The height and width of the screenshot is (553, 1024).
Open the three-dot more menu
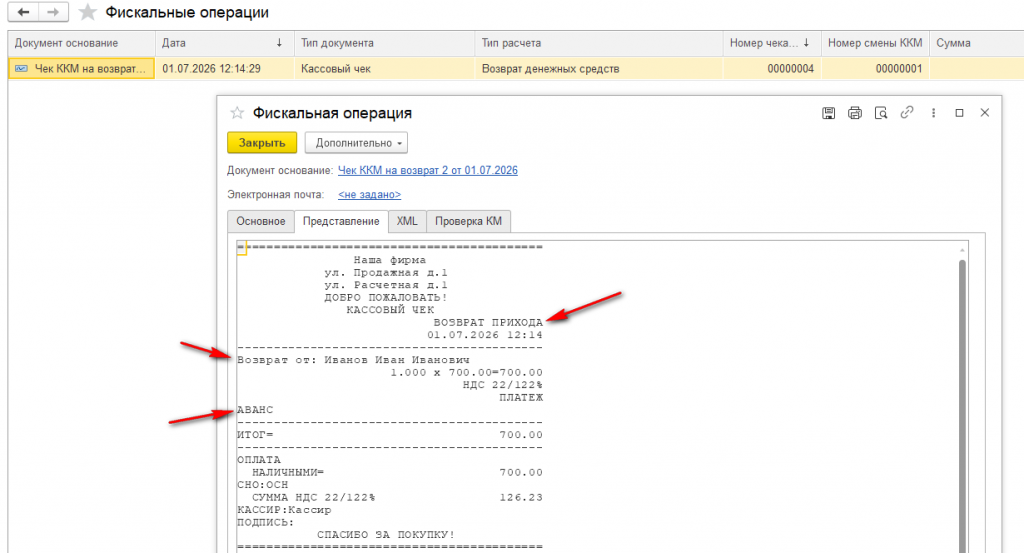(x=933, y=113)
